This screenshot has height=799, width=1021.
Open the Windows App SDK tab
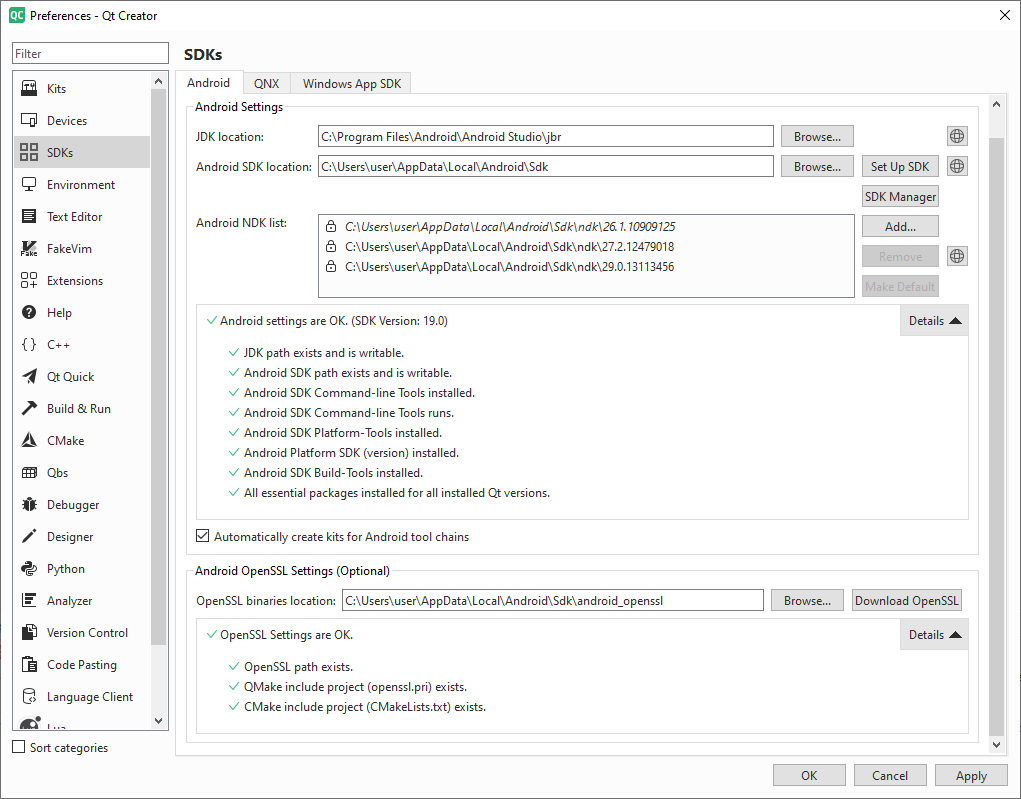pyautogui.click(x=352, y=83)
